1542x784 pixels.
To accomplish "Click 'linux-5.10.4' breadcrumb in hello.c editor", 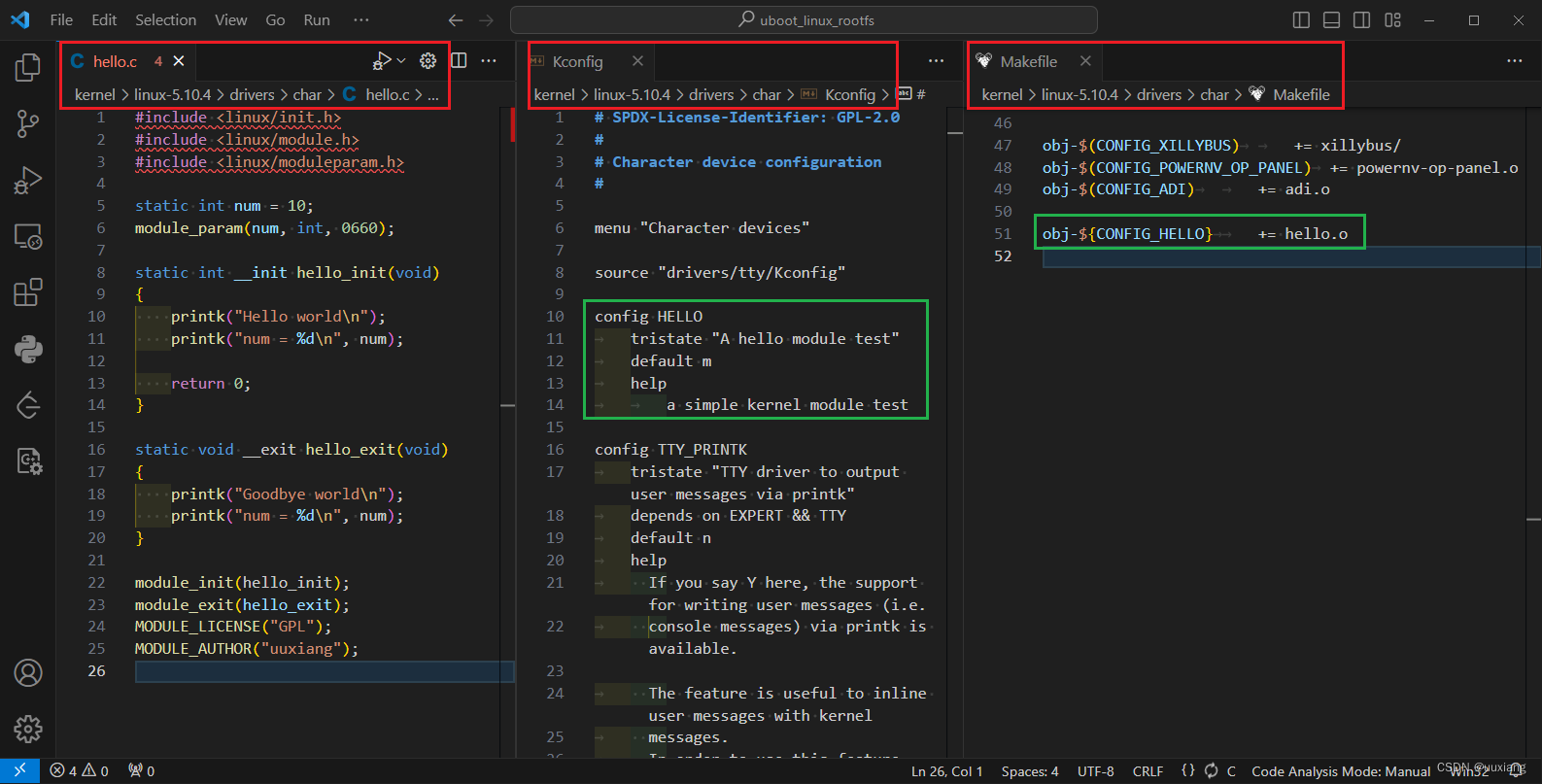I will pyautogui.click(x=172, y=94).
